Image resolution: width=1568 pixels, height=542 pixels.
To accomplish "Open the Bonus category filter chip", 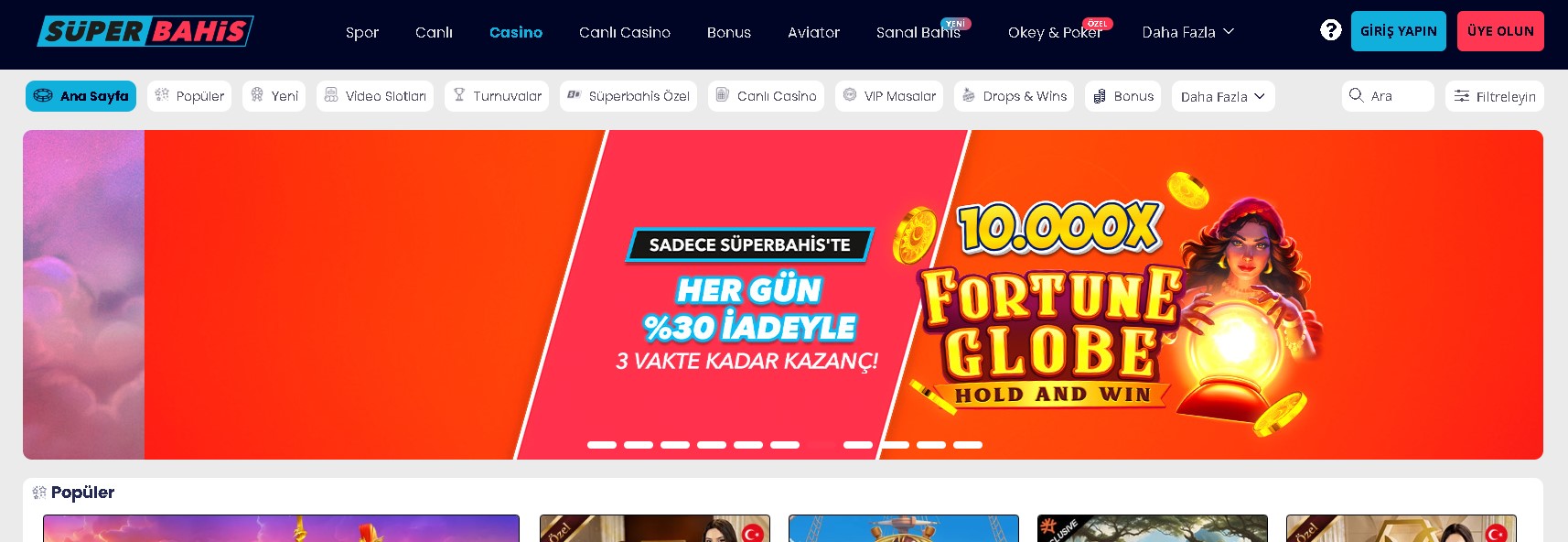I will click(x=1122, y=96).
